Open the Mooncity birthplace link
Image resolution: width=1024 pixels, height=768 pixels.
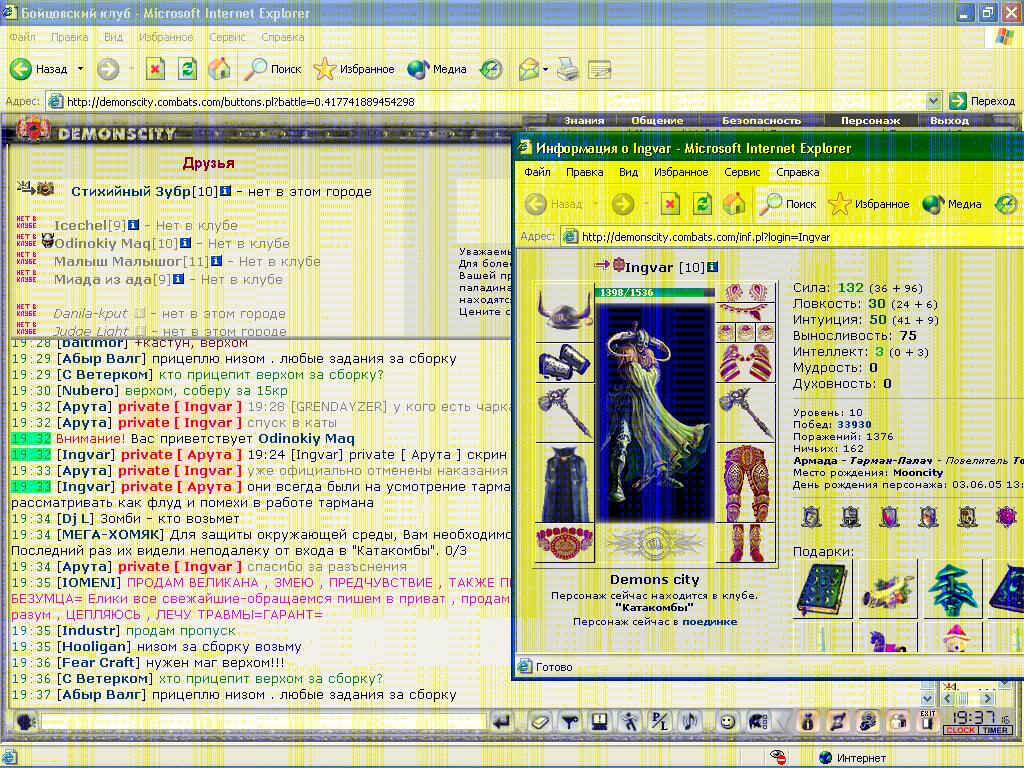(918, 472)
